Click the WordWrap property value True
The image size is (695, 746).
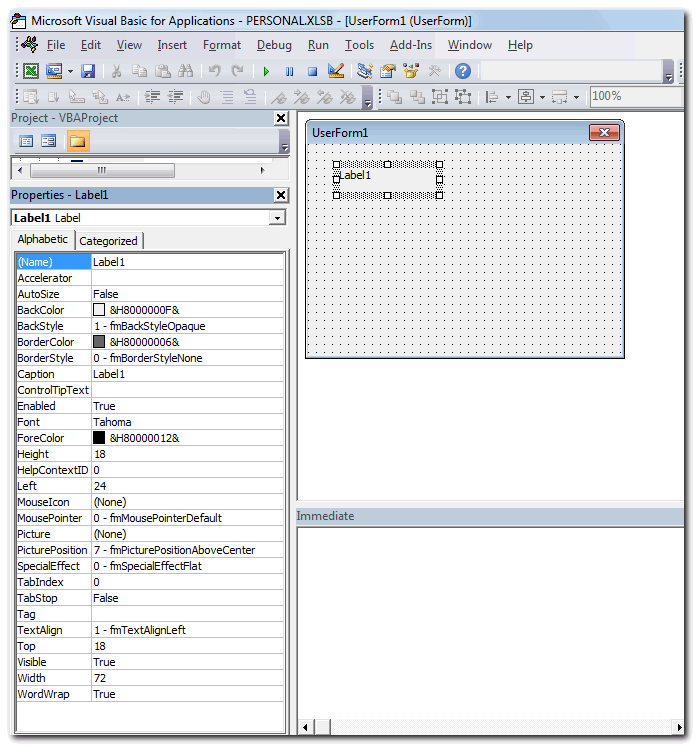(187, 694)
